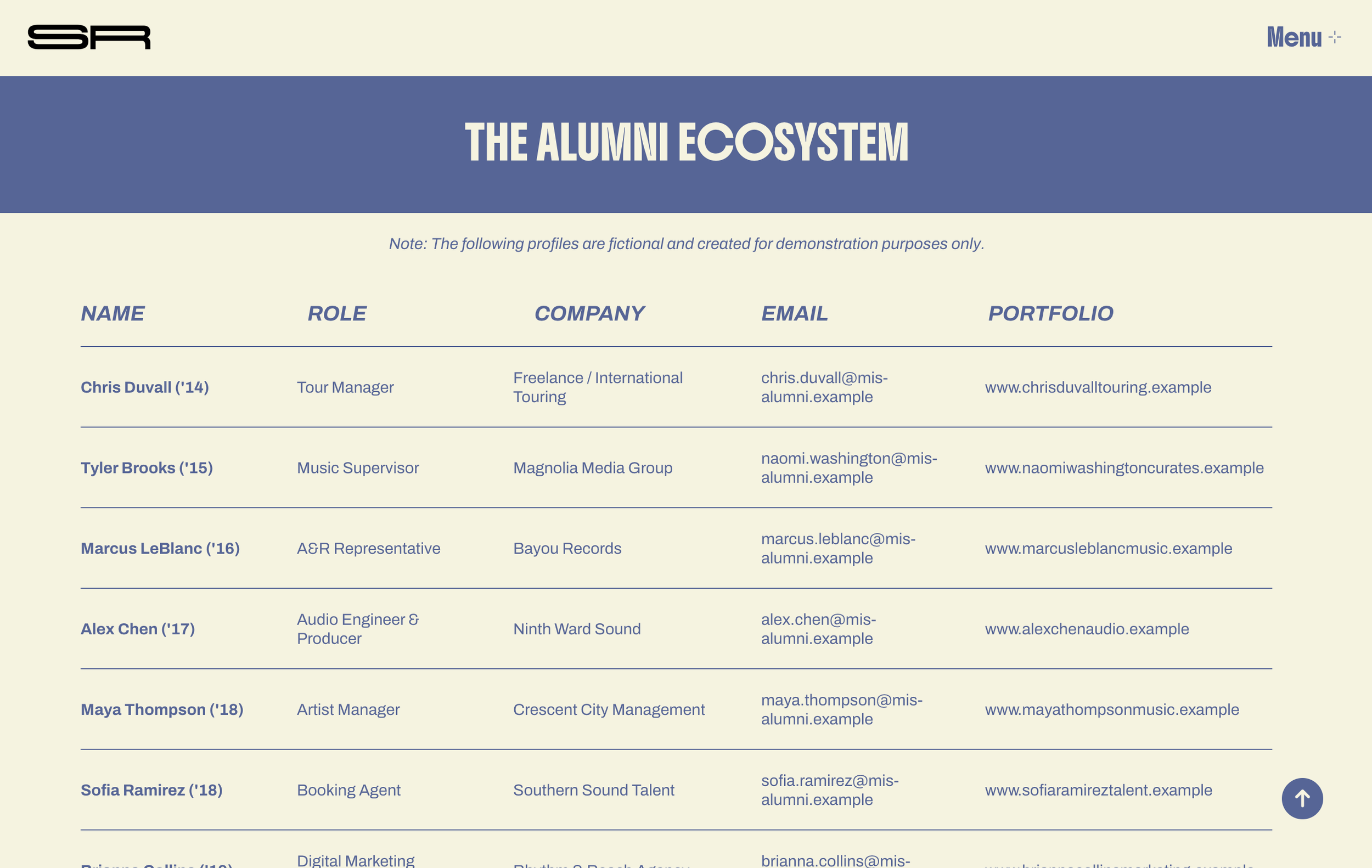Visit www.alexchenaudio.example portfolio
Viewport: 1372px width, 868px height.
pyautogui.click(x=1087, y=629)
